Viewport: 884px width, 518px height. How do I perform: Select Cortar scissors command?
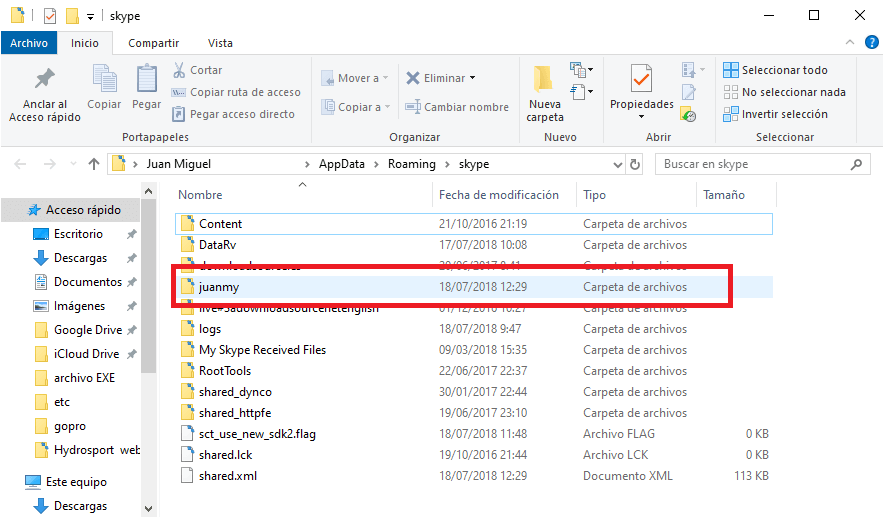point(197,70)
